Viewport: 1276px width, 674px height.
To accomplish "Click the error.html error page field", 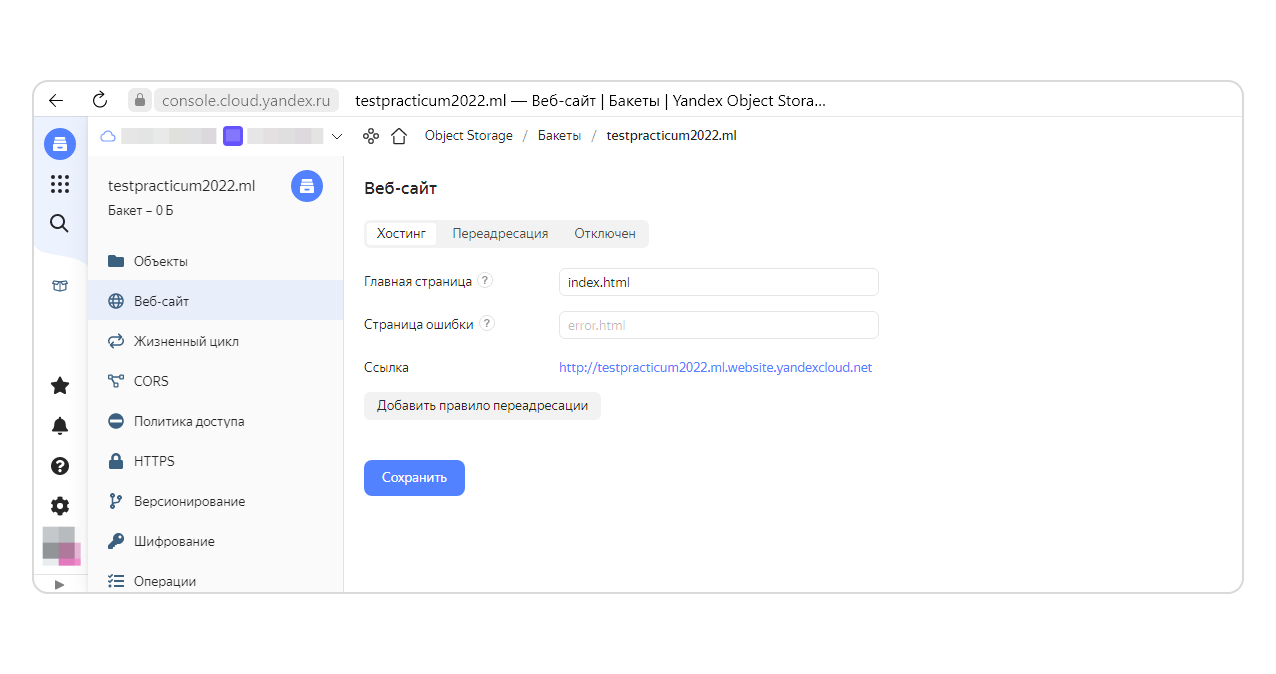I will coord(718,325).
